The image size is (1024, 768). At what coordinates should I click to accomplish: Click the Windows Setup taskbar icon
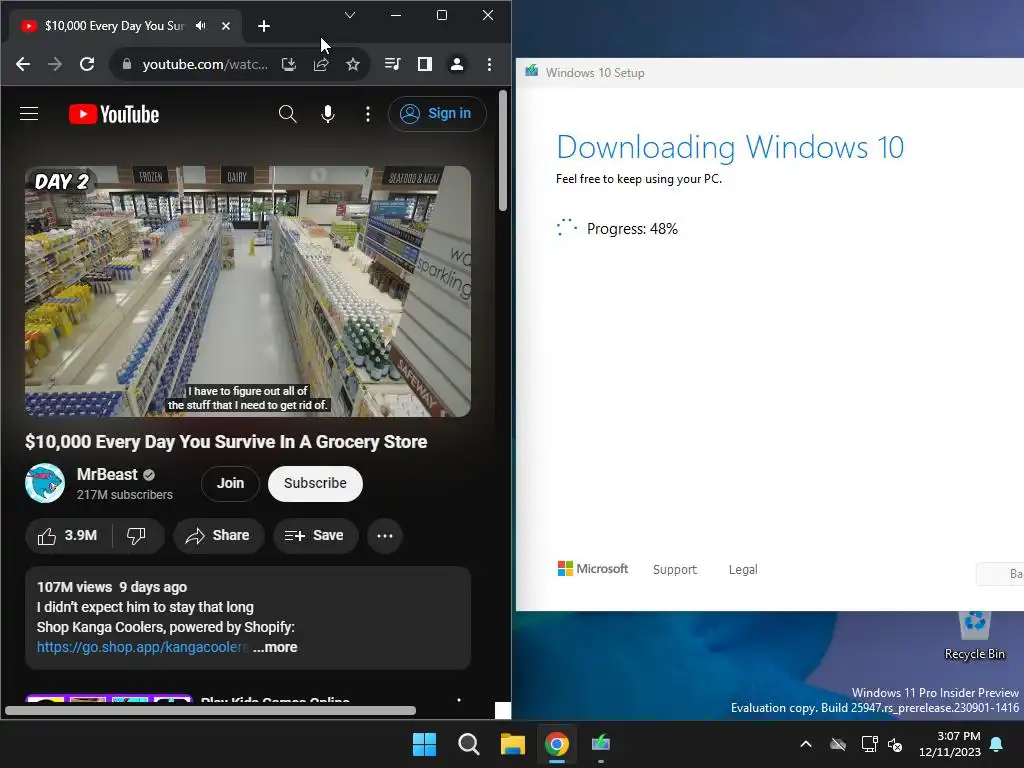point(601,744)
